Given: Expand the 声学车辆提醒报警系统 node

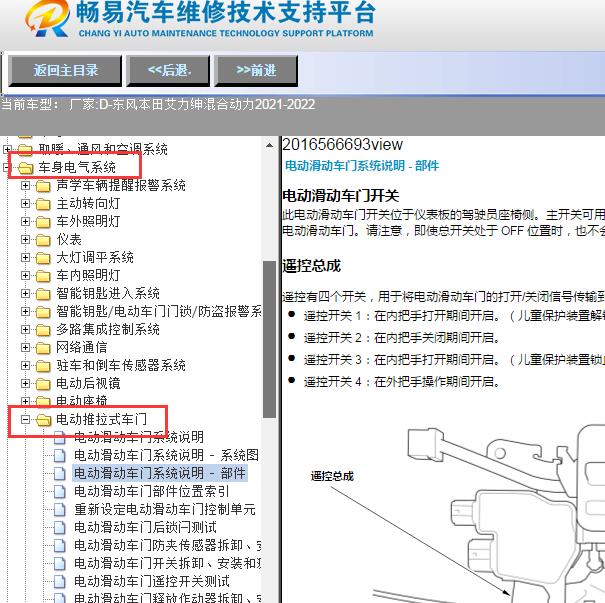Looking at the screenshot, I should coord(25,186).
